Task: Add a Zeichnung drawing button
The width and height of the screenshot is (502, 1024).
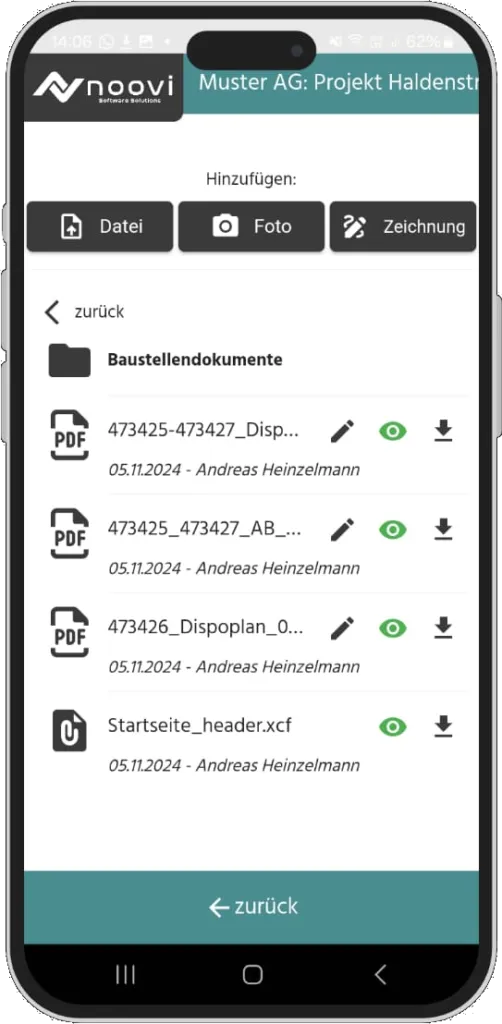Action: click(x=403, y=227)
